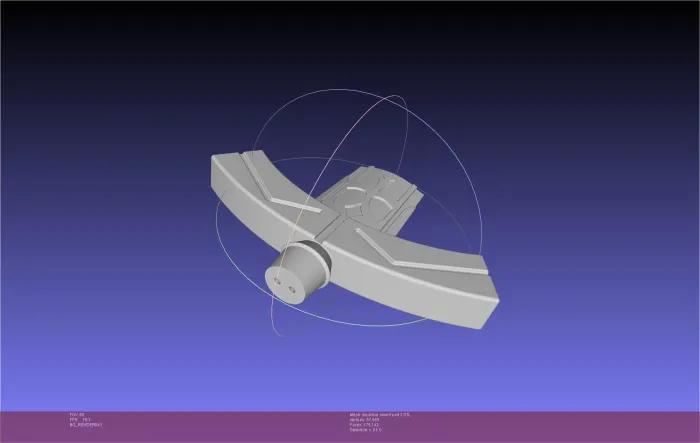
Task: Click the Faces count line
Action: 364,425
